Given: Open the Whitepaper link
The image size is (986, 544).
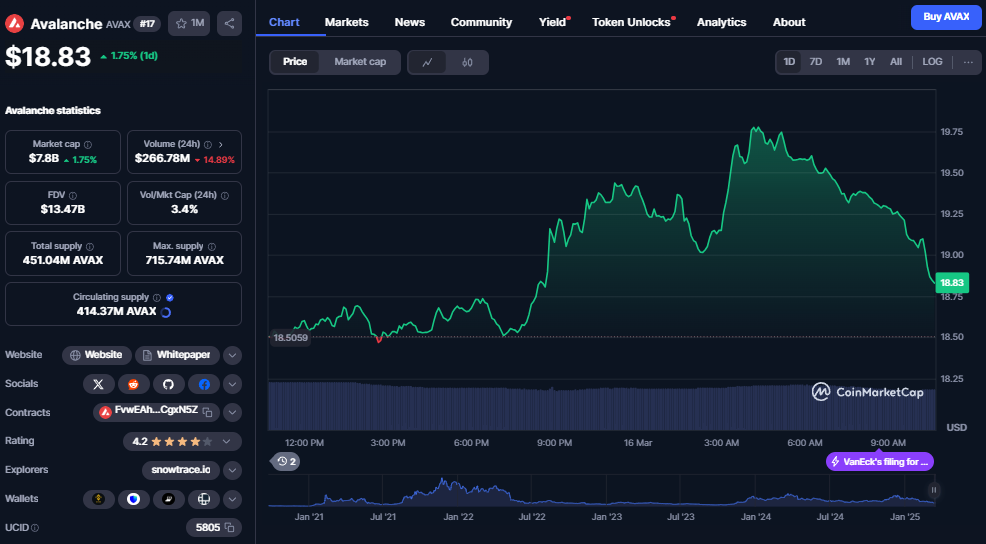Looking at the screenshot, I should point(177,355).
